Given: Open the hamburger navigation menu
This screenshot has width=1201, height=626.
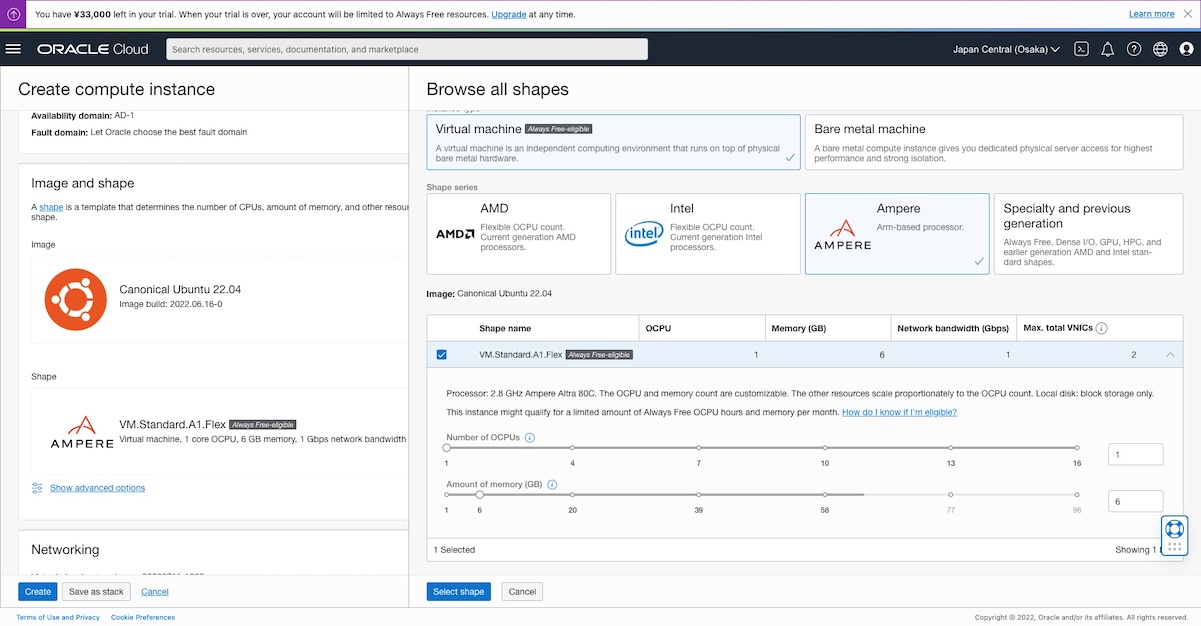Looking at the screenshot, I should 13,49.
